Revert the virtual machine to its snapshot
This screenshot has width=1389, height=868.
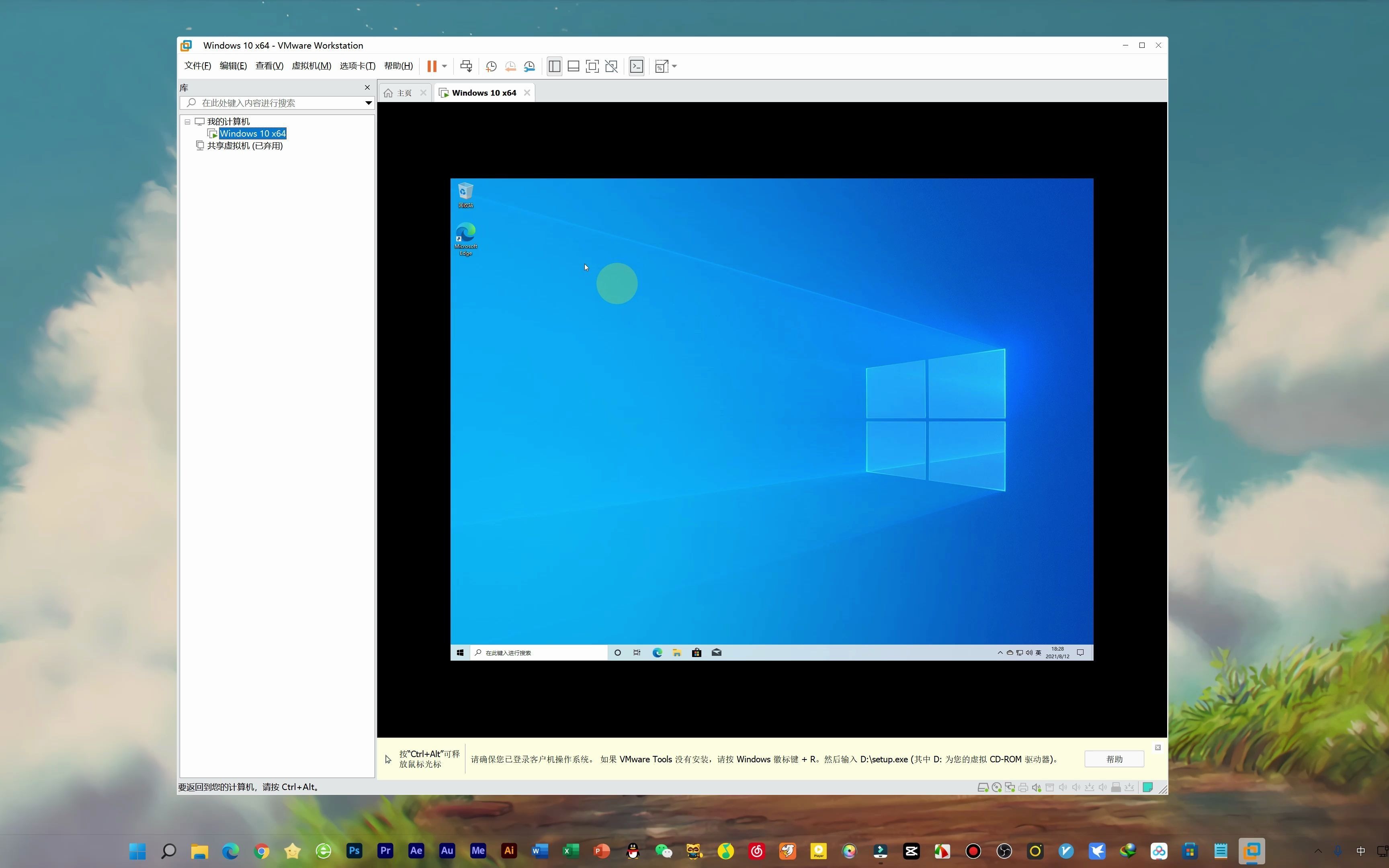pos(510,67)
